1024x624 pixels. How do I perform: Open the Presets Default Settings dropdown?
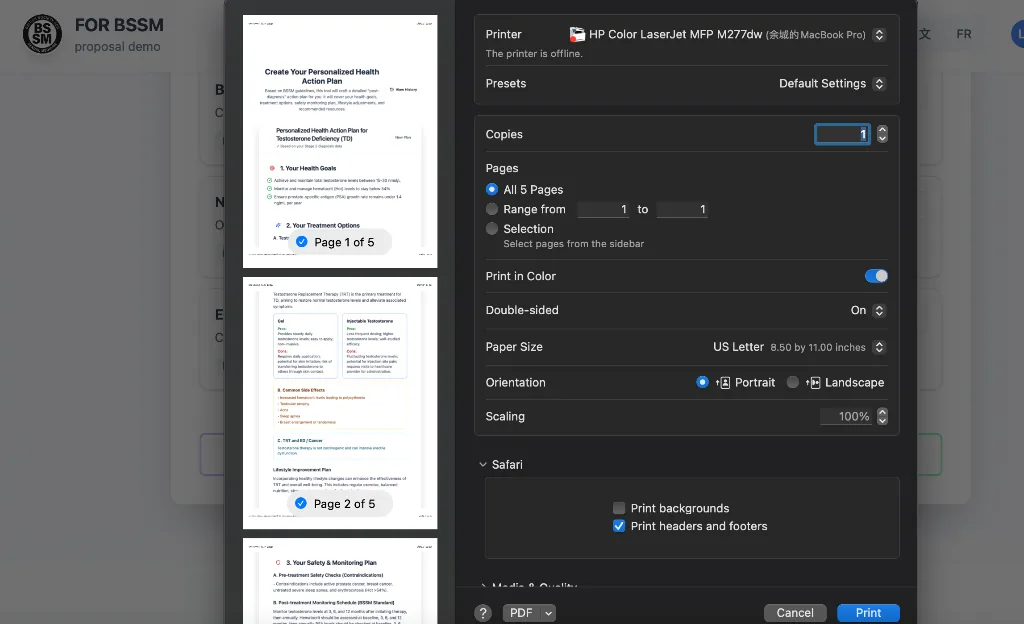coord(879,84)
